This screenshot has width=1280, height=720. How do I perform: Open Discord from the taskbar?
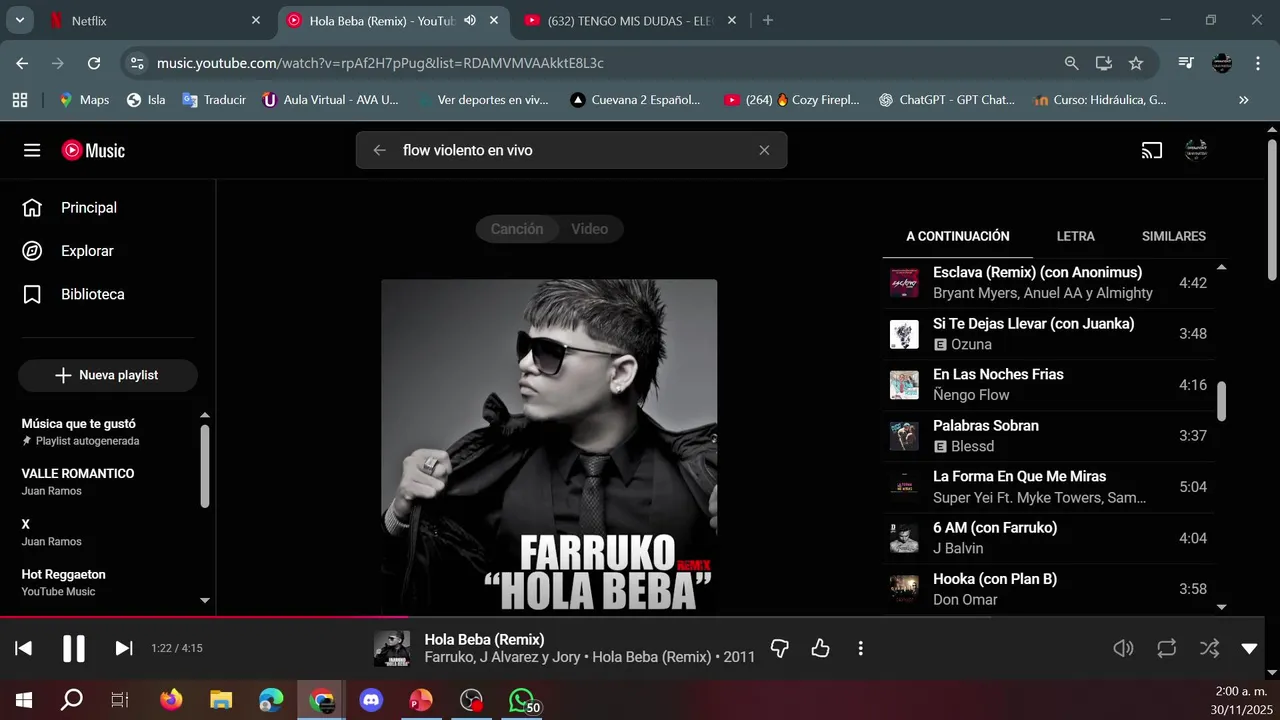tap(371, 700)
